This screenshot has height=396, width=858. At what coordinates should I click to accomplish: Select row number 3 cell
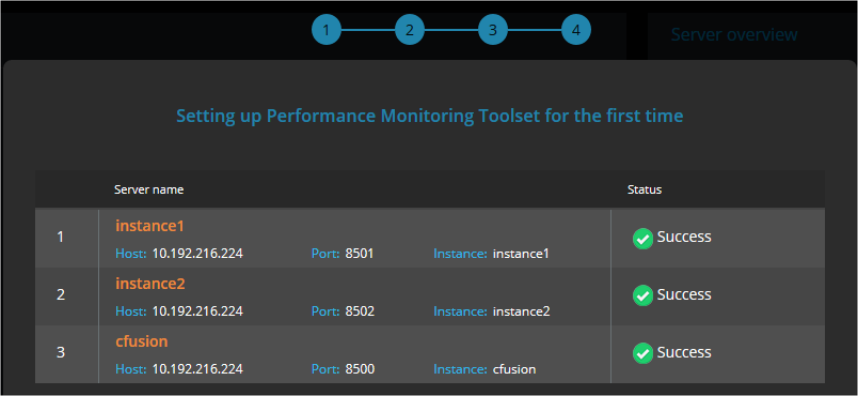[60, 352]
